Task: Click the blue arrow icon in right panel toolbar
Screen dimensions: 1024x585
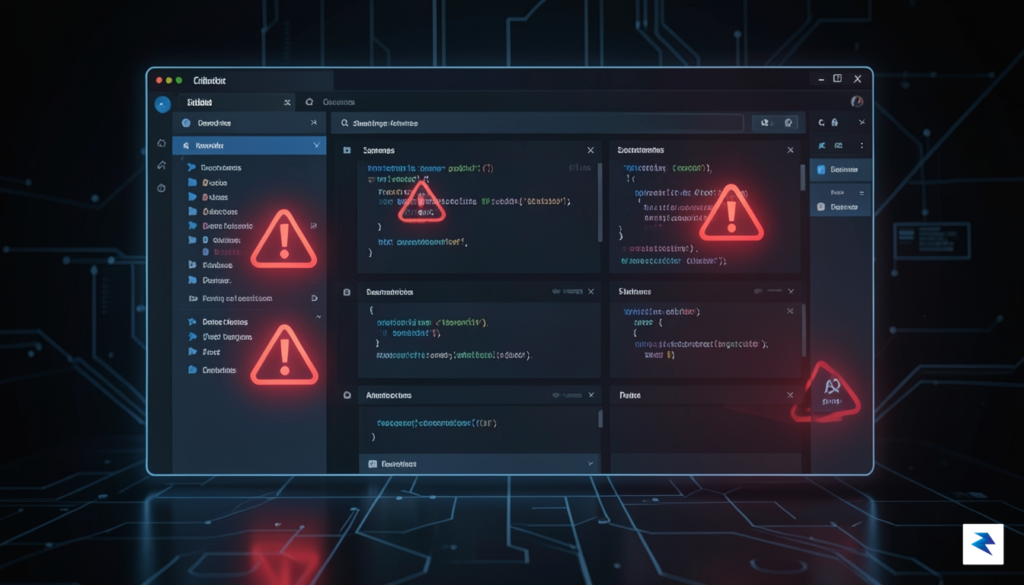Action: tap(822, 146)
